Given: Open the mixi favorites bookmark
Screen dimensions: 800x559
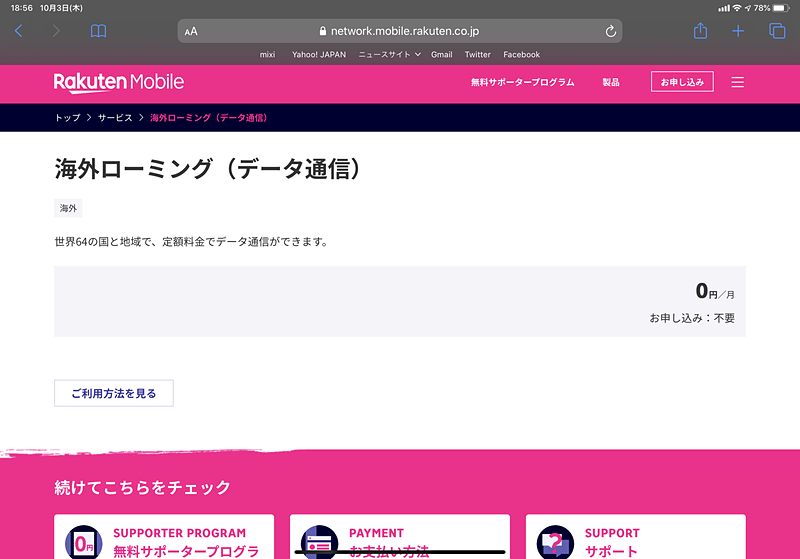Looking at the screenshot, I should pos(267,55).
